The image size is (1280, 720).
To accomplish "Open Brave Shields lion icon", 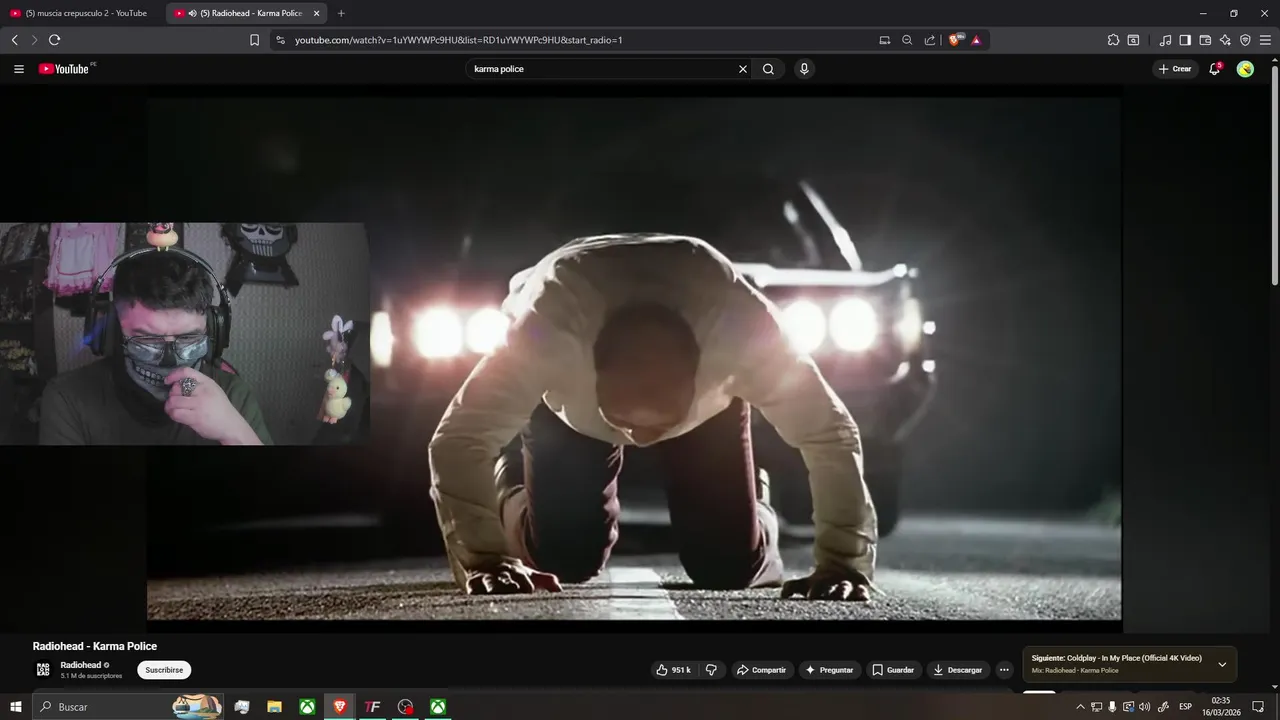I will [954, 40].
